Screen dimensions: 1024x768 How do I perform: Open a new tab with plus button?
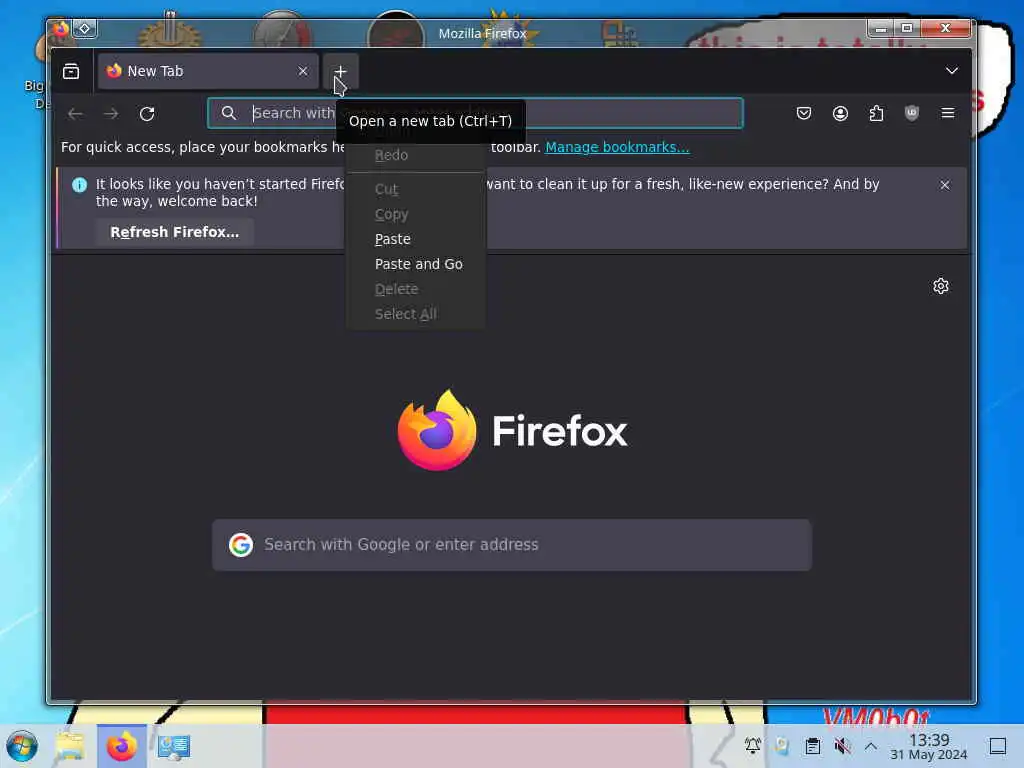pos(340,71)
